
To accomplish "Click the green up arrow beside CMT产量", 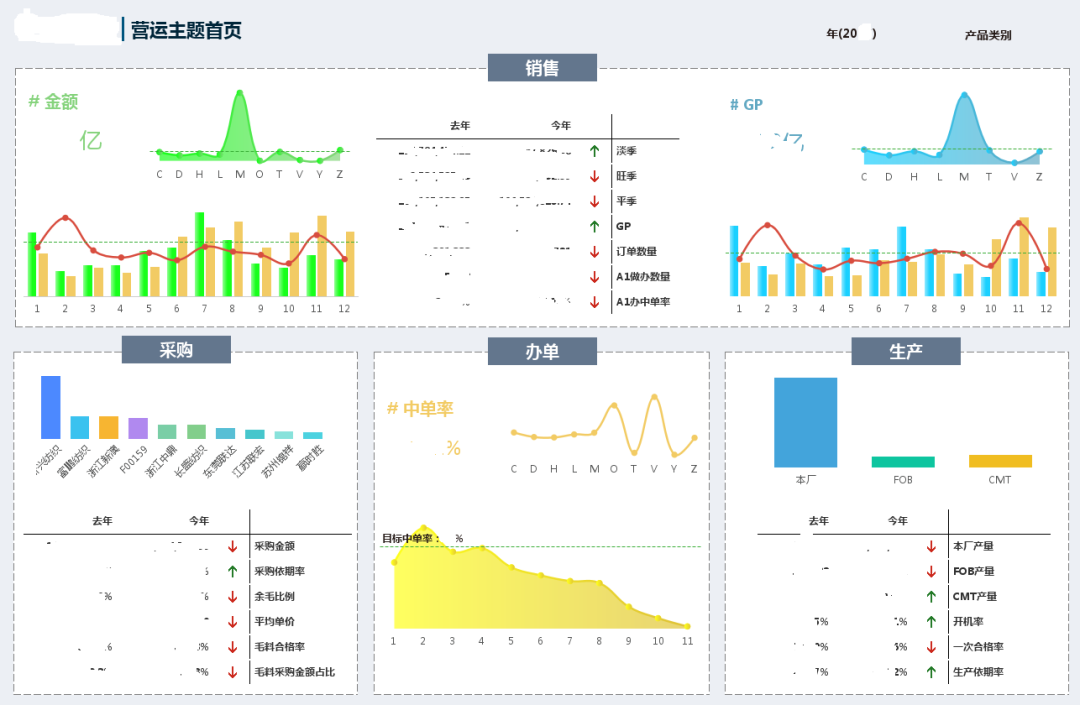I will pyautogui.click(x=931, y=596).
